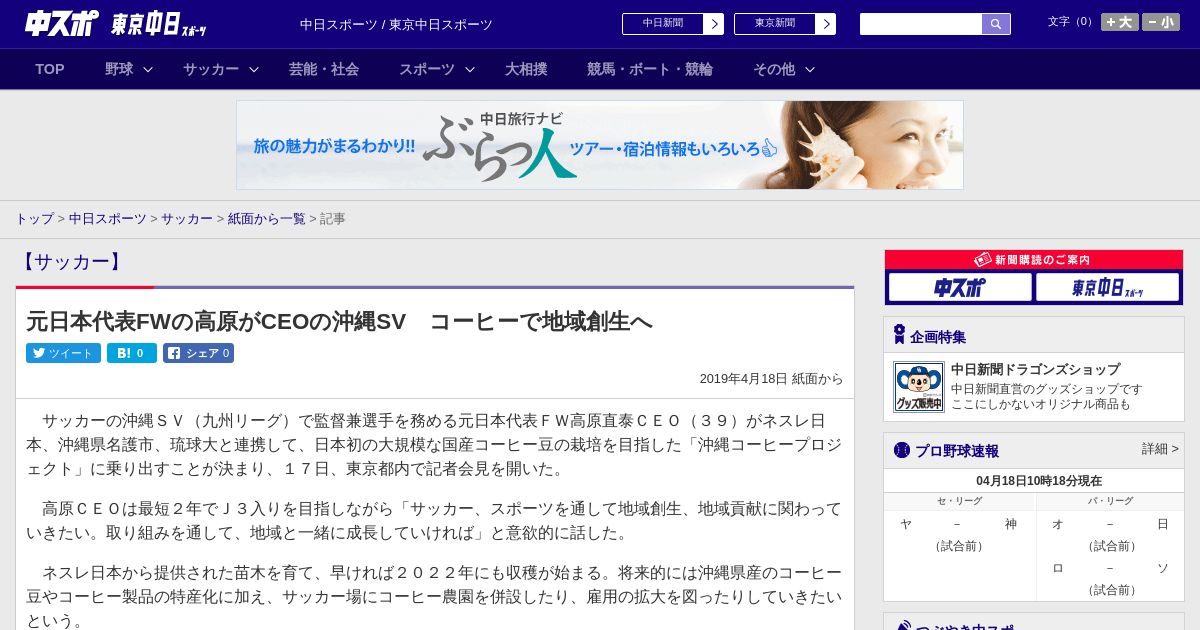Click the 2019年4月18日 紙面から date

[x=771, y=379]
